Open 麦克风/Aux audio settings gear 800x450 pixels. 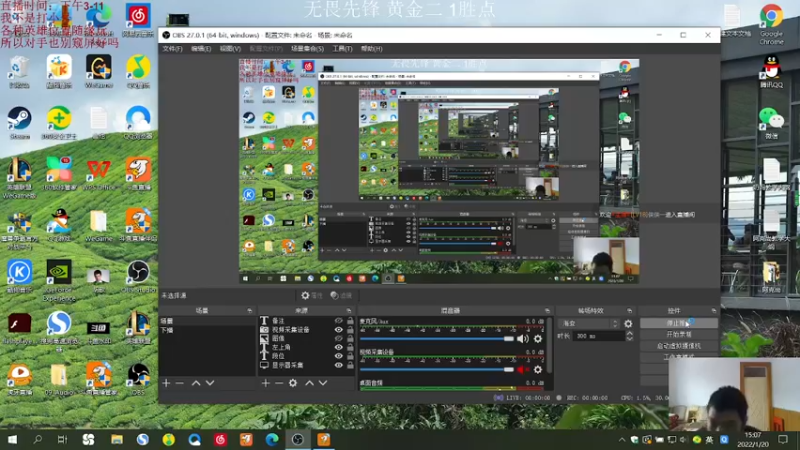pyautogui.click(x=538, y=339)
